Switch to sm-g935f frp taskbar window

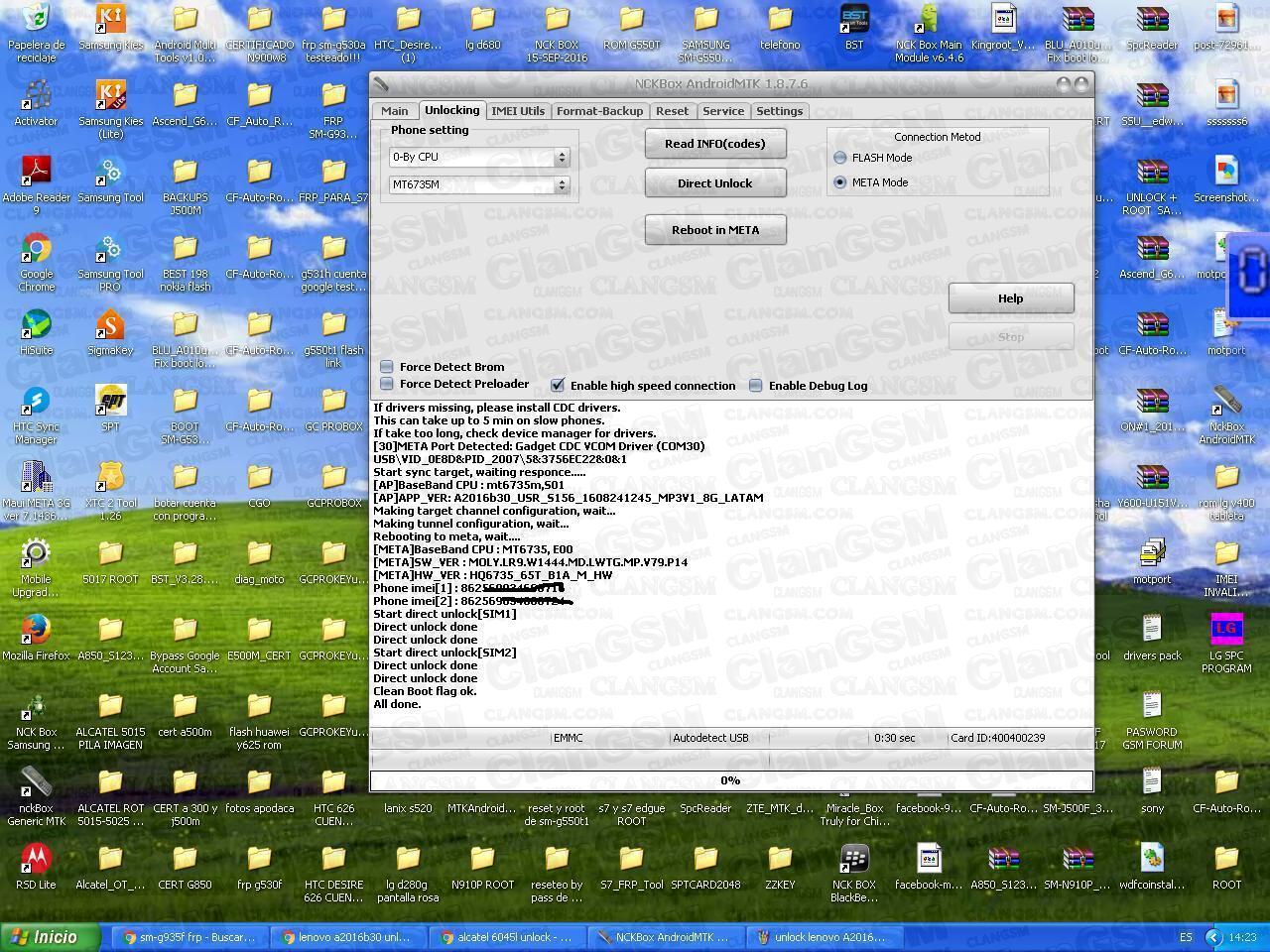tap(187, 937)
